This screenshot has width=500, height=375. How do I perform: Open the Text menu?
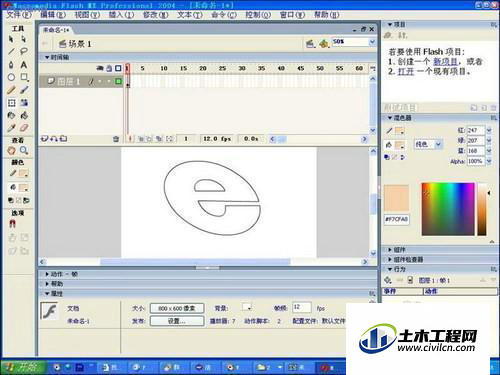click(x=190, y=15)
